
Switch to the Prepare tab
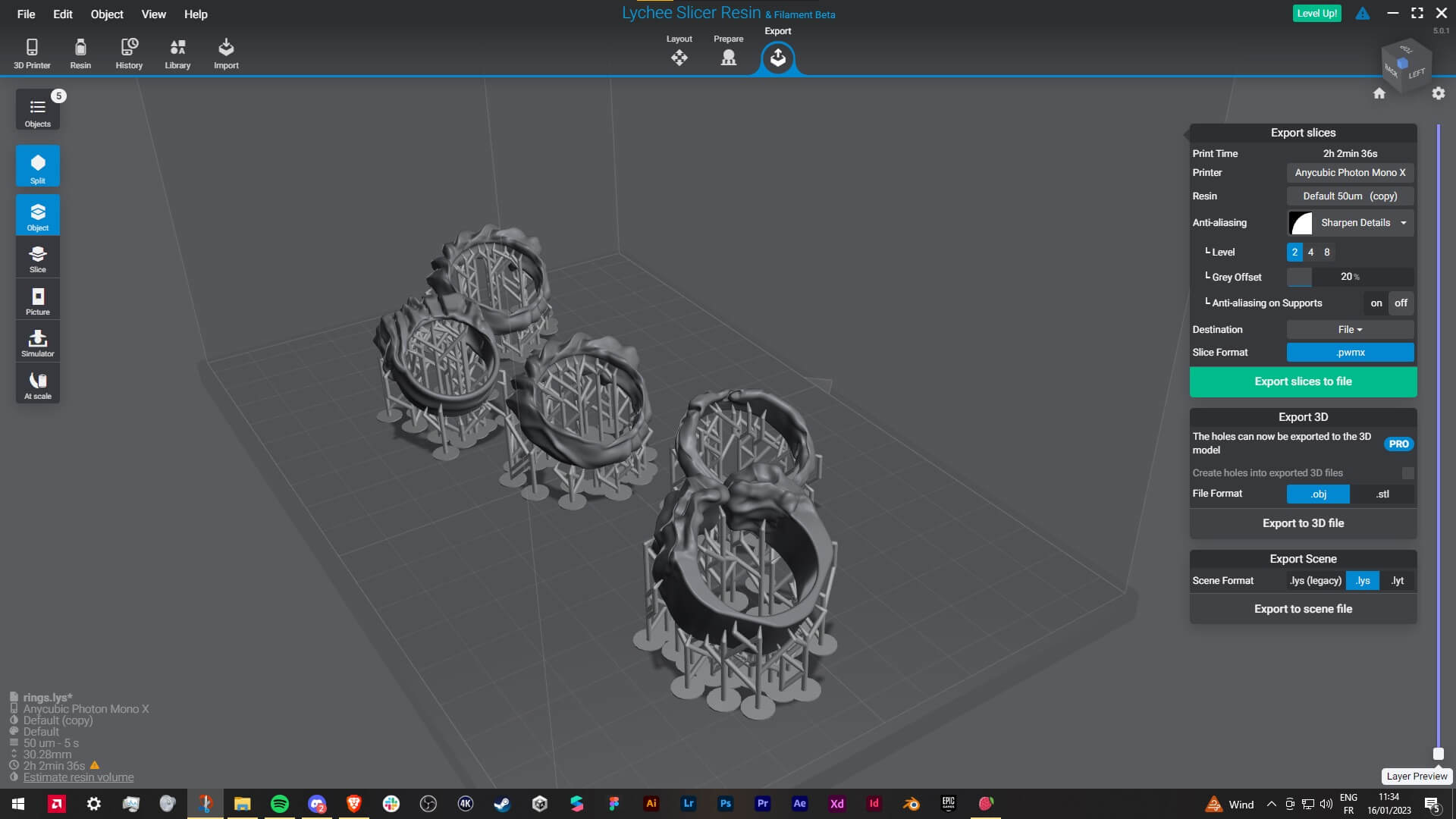coord(728,52)
